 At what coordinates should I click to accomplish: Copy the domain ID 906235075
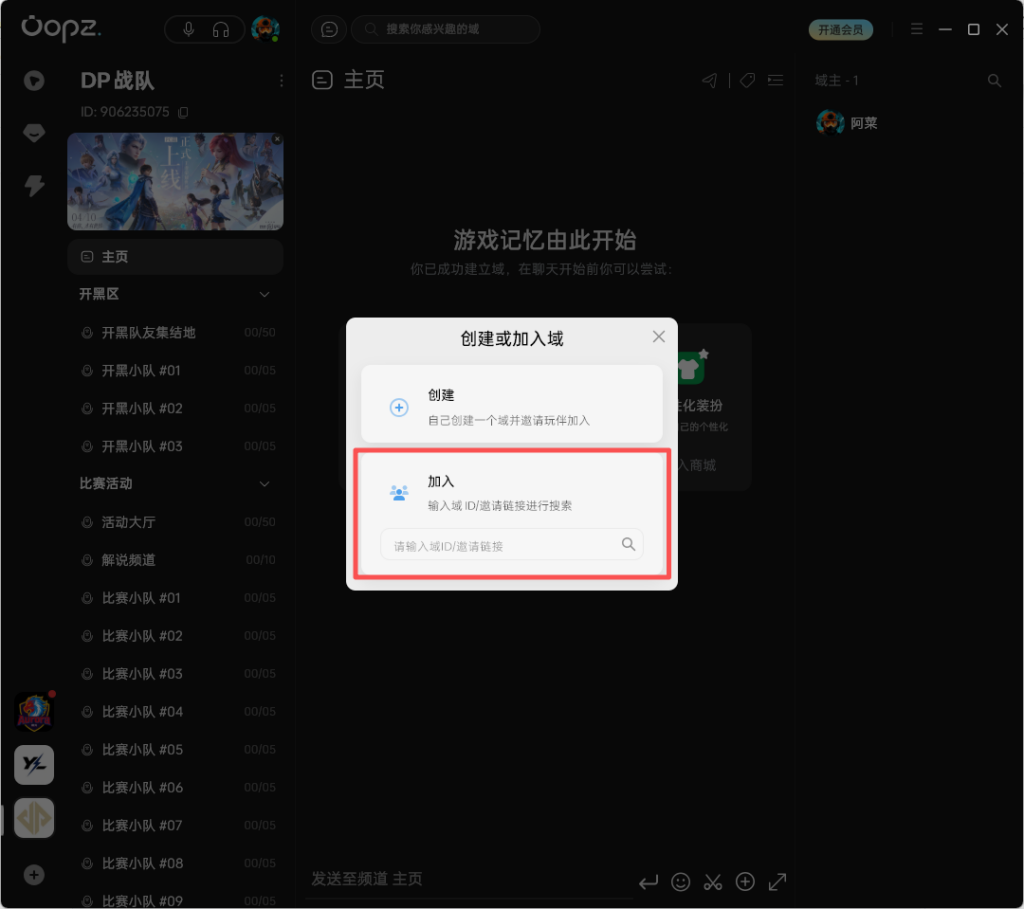(183, 112)
